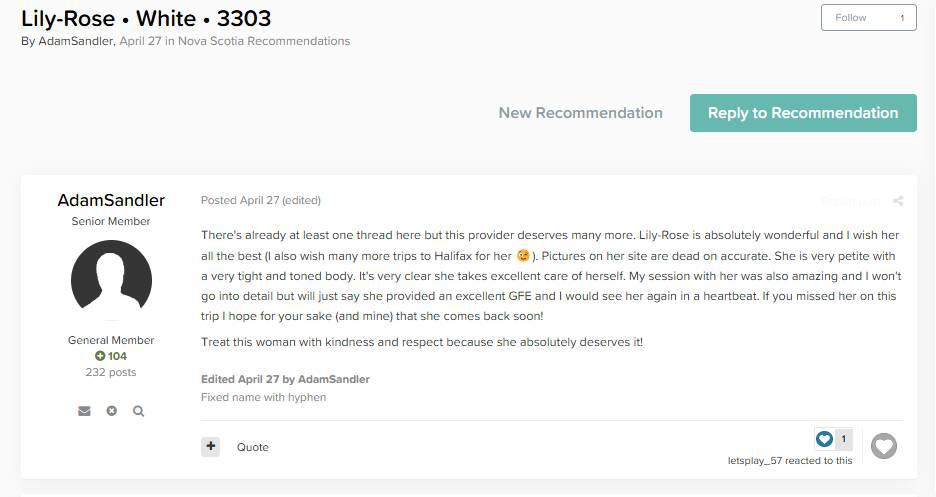Toggle the gray heart like button
Screen dimensions: 936x497
pos(883,446)
